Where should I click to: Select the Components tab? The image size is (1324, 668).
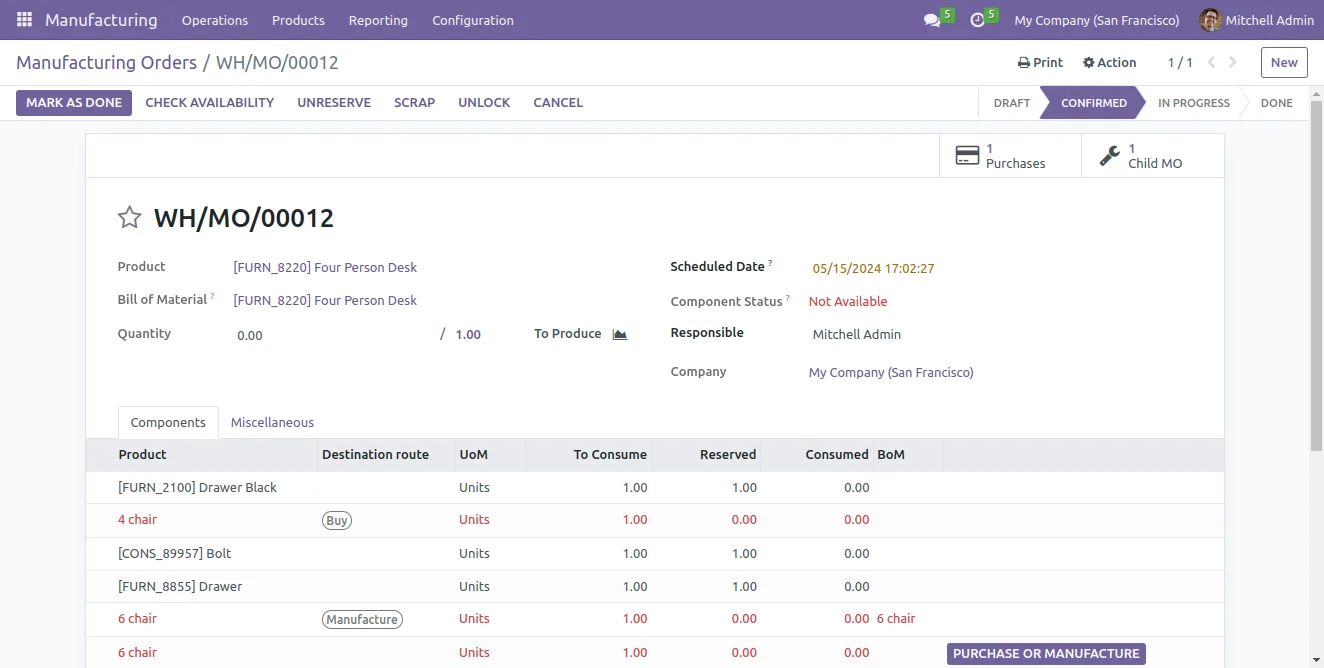tap(168, 422)
